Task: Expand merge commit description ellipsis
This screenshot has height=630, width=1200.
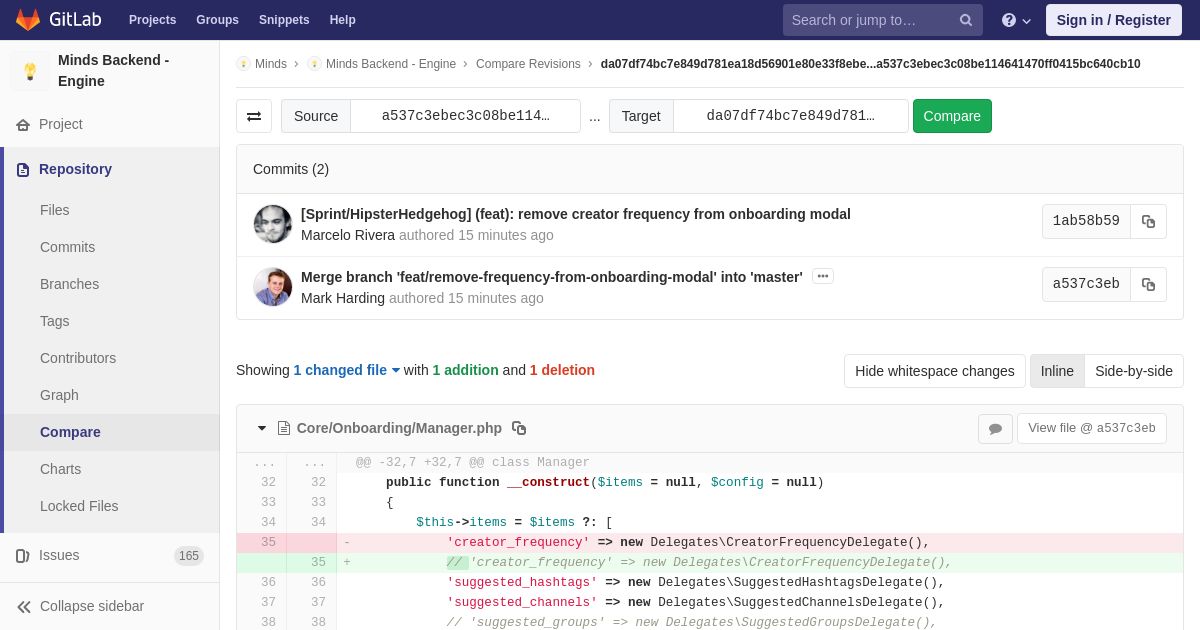Action: 823,276
